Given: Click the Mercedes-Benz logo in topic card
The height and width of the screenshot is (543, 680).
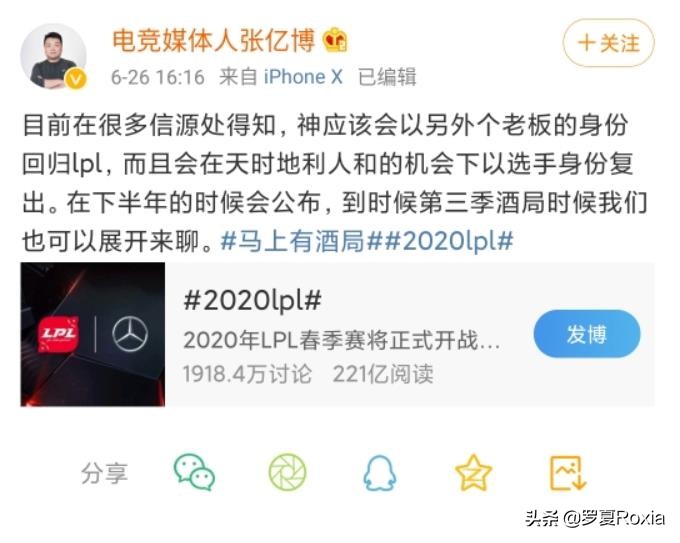Looking at the screenshot, I should click(130, 334).
